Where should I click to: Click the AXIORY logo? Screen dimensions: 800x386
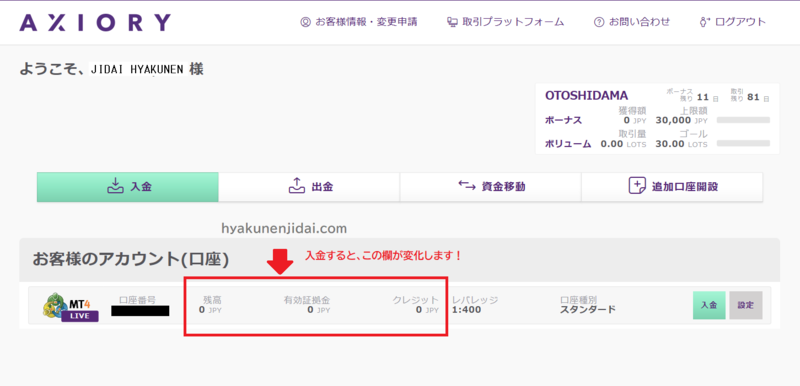coord(95,22)
